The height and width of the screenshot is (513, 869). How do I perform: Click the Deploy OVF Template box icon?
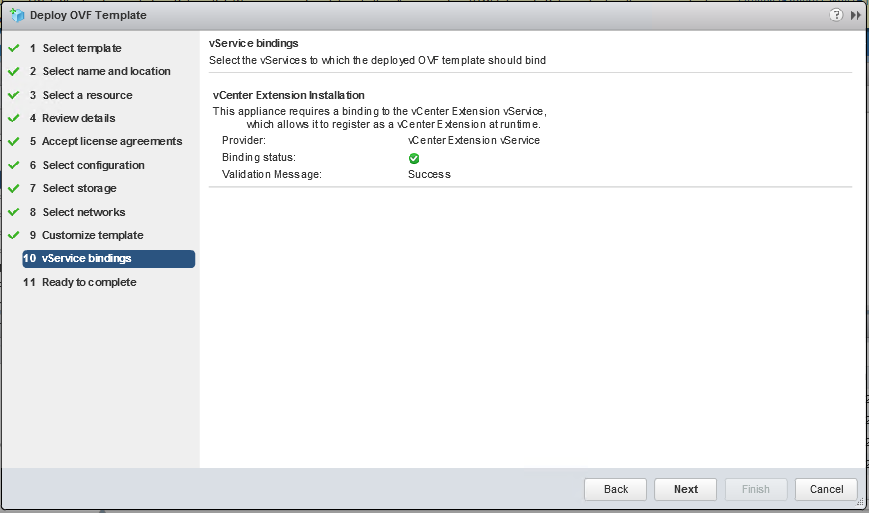point(17,15)
